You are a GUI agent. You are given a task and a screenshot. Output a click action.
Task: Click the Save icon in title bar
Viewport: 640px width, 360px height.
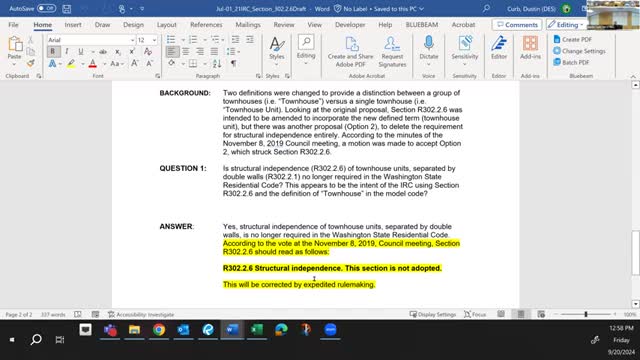(x=67, y=9)
